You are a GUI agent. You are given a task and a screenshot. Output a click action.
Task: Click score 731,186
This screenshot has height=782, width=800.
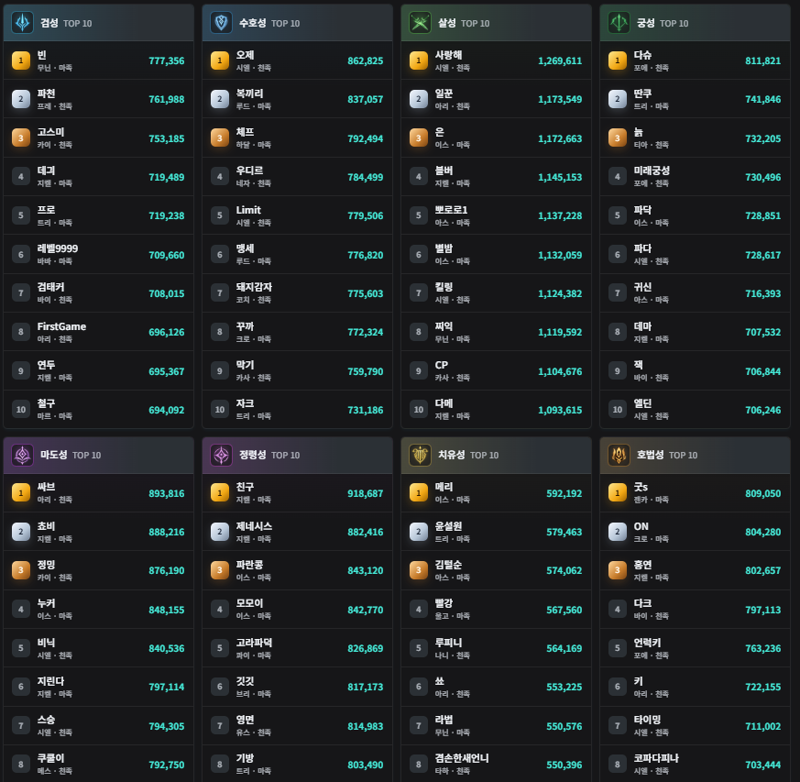(365, 410)
